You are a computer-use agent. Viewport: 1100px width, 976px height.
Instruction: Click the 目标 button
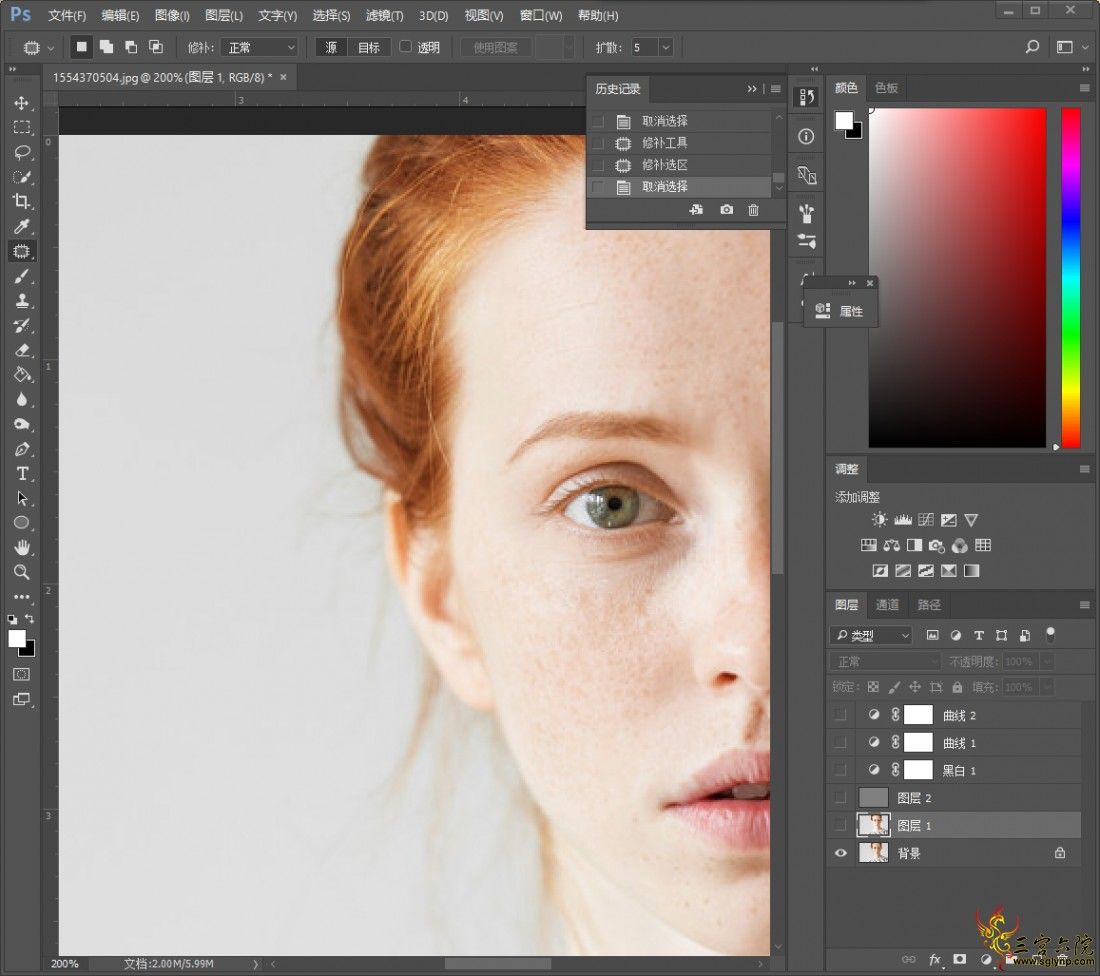[x=369, y=47]
